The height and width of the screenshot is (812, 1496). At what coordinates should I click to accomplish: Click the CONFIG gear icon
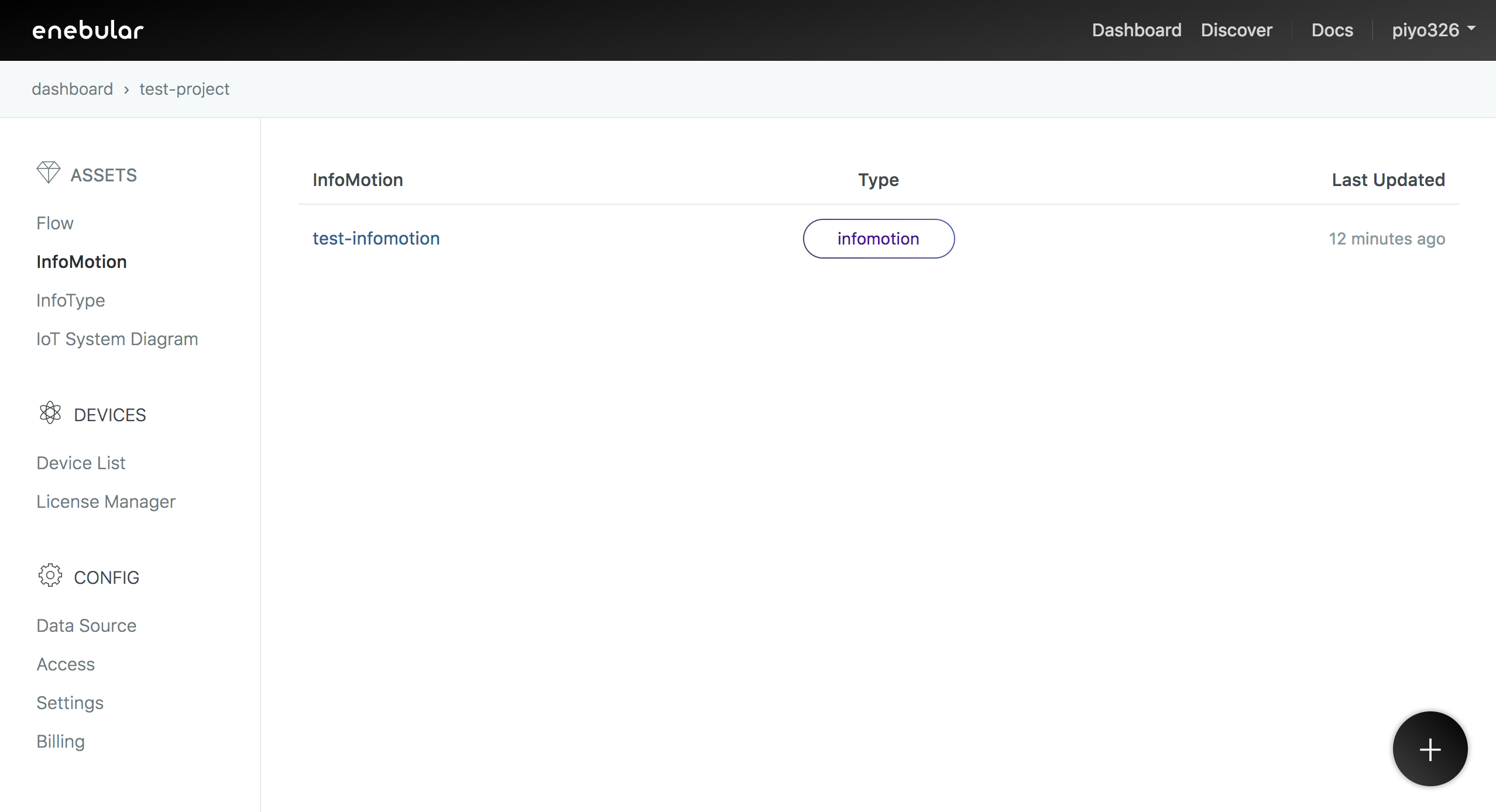(x=50, y=576)
